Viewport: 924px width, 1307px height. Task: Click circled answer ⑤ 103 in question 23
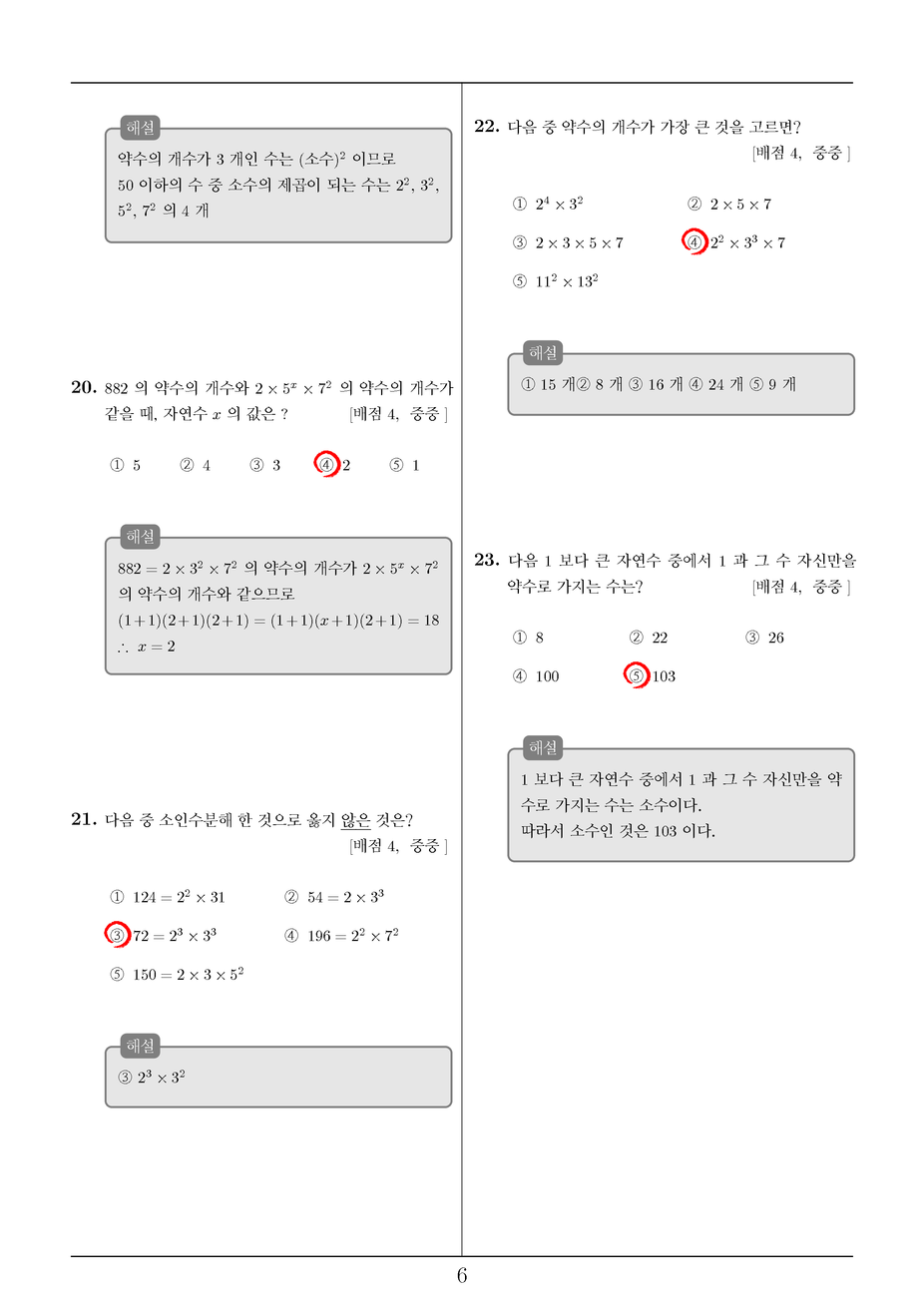651,675
